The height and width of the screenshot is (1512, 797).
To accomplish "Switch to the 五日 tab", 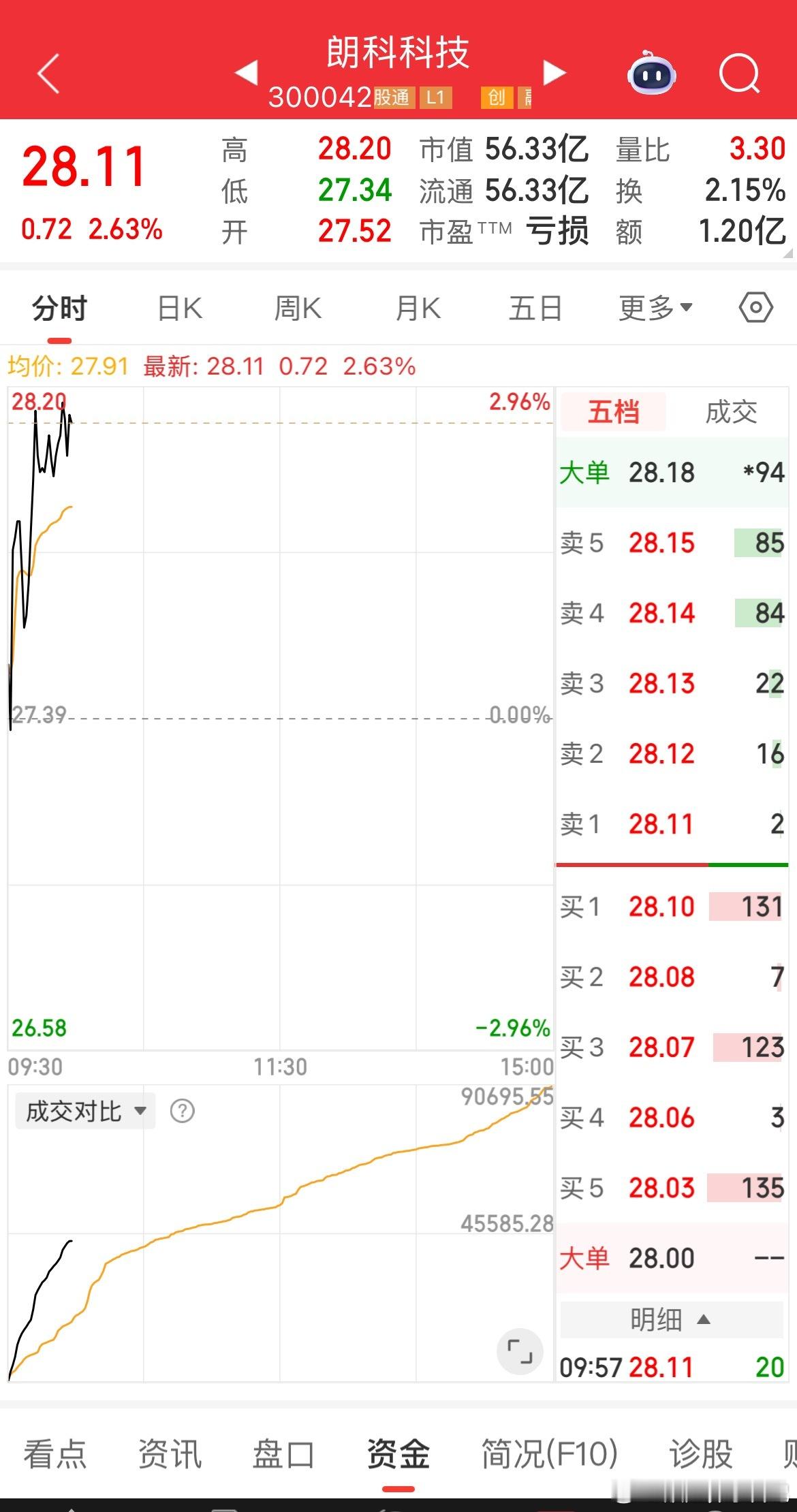I will coord(535,308).
